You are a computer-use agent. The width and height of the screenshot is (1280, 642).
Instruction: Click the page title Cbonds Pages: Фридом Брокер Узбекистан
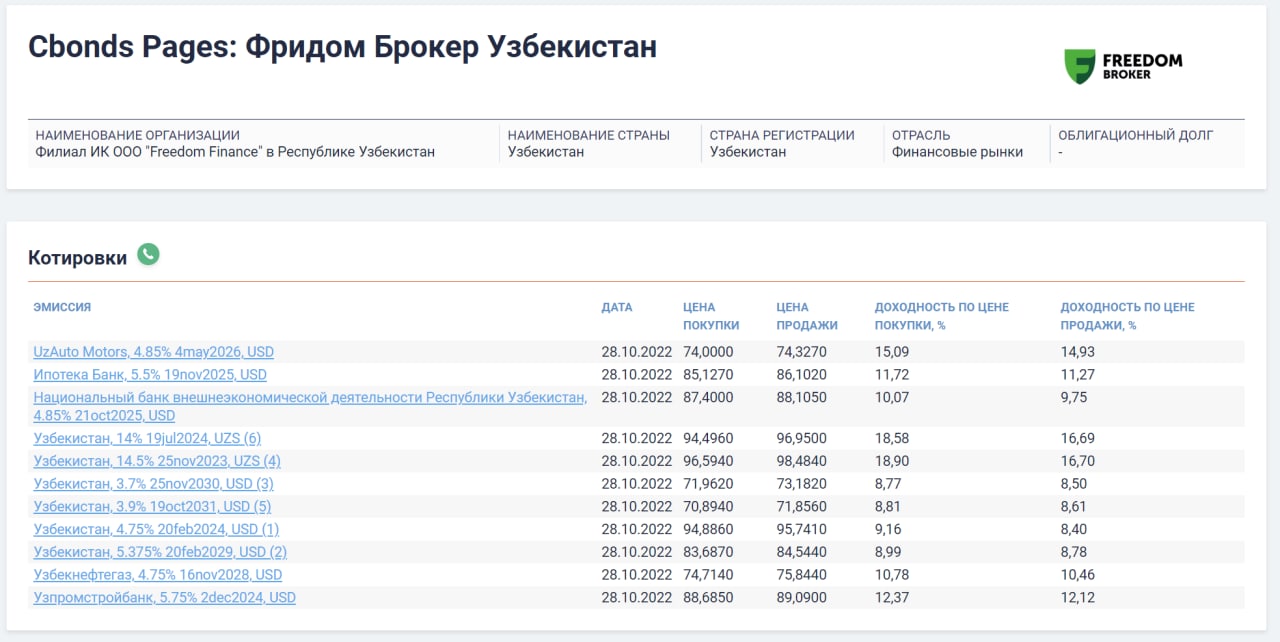coord(343,47)
